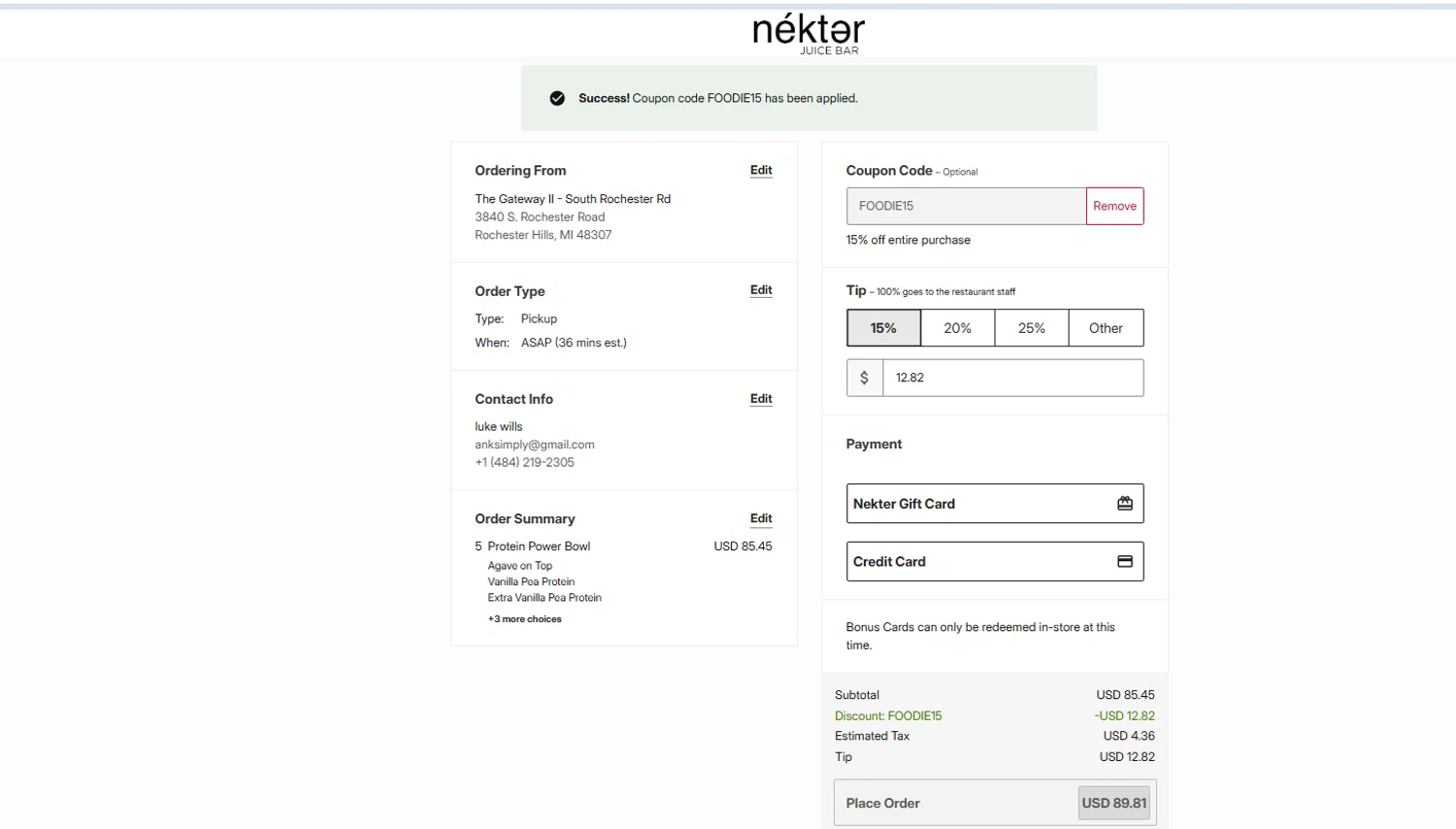The image size is (1456, 829).
Task: Click the address line 3840 S. Rochester Road
Action: click(540, 217)
